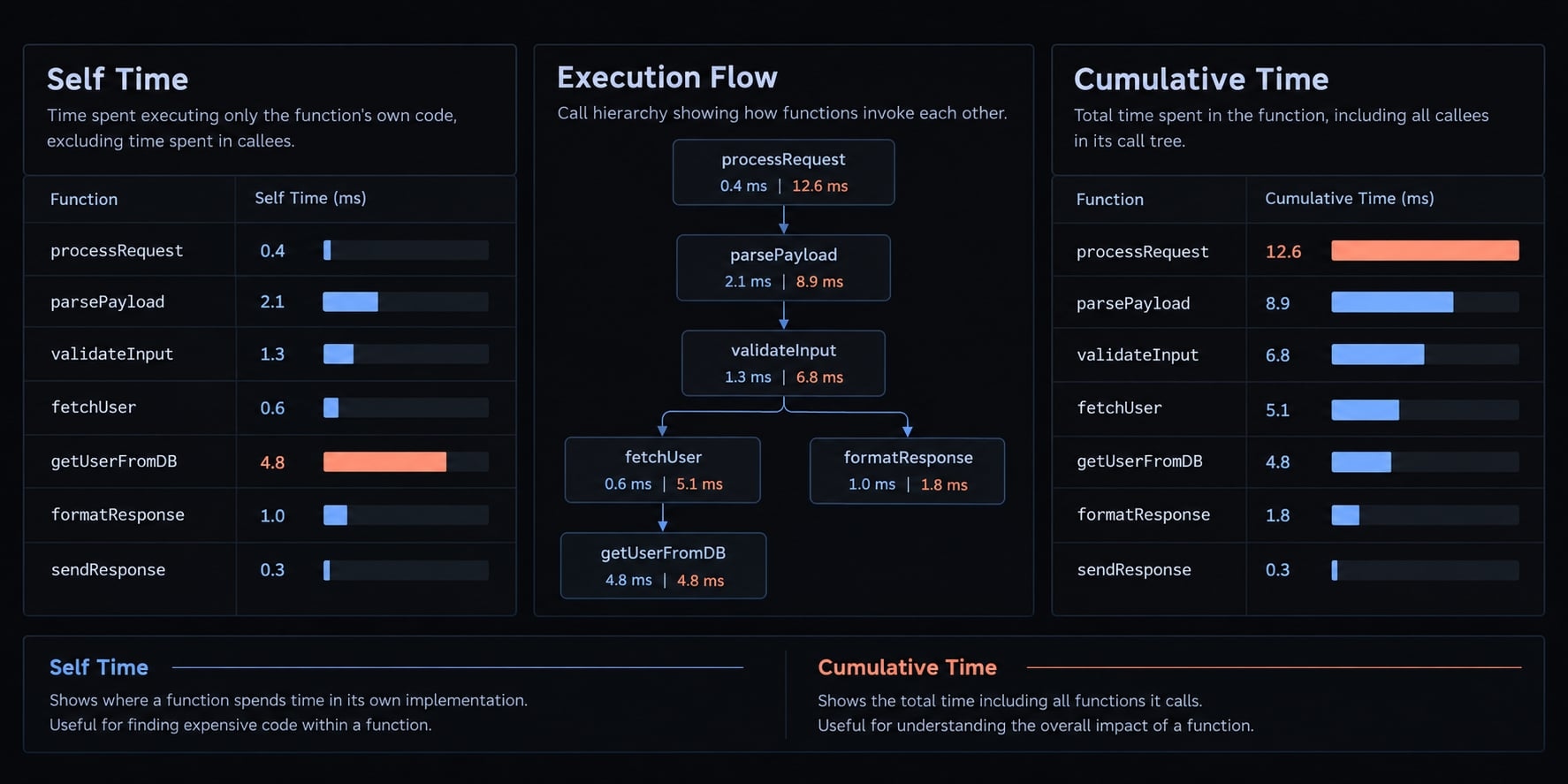Select the fetchUser flow node

tap(663, 470)
